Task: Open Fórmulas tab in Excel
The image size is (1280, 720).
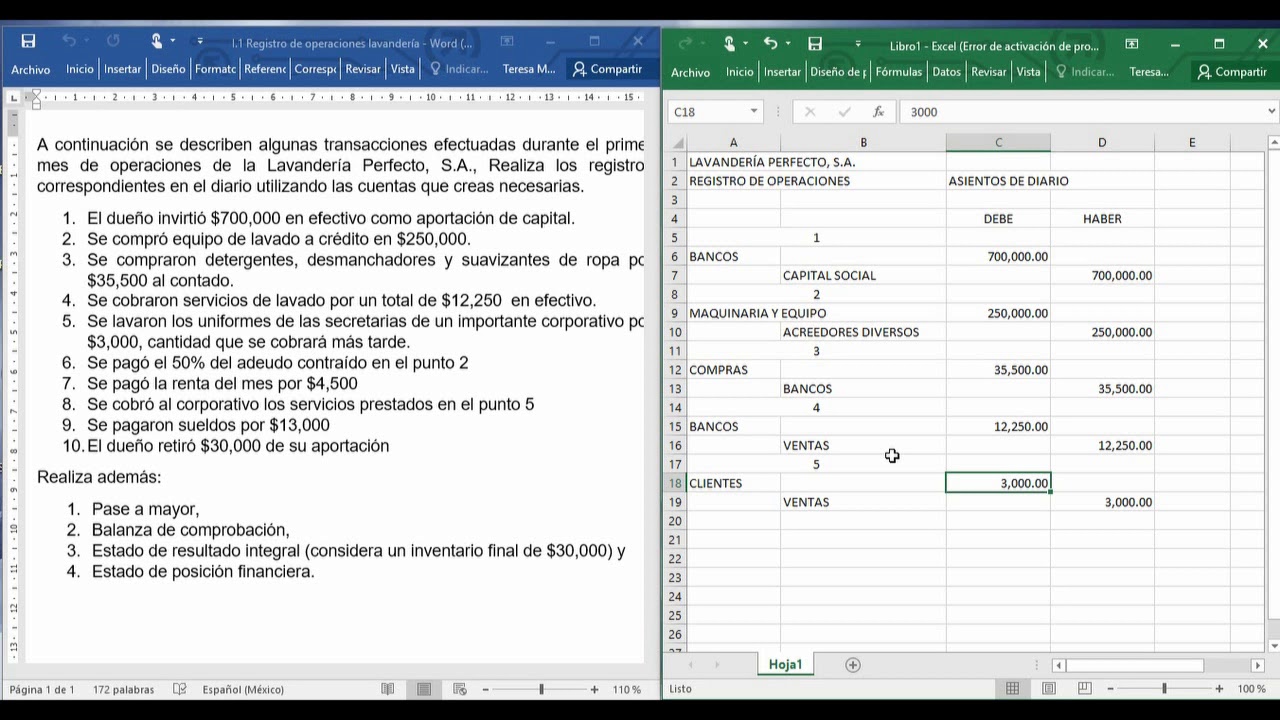Action: (899, 72)
